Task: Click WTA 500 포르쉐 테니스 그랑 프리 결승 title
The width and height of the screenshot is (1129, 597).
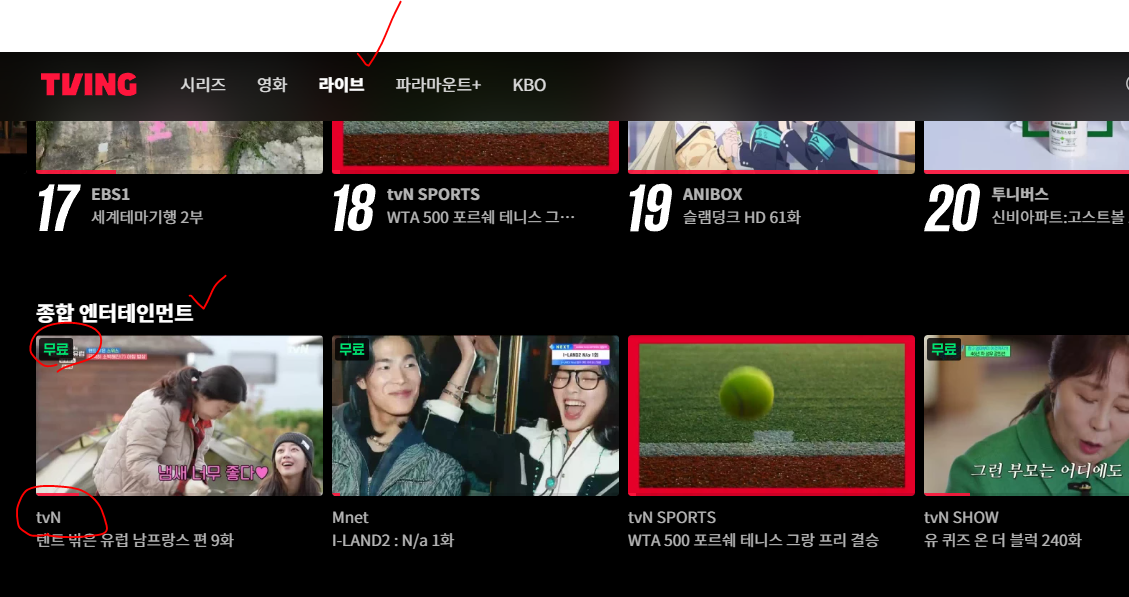Action: 753,540
